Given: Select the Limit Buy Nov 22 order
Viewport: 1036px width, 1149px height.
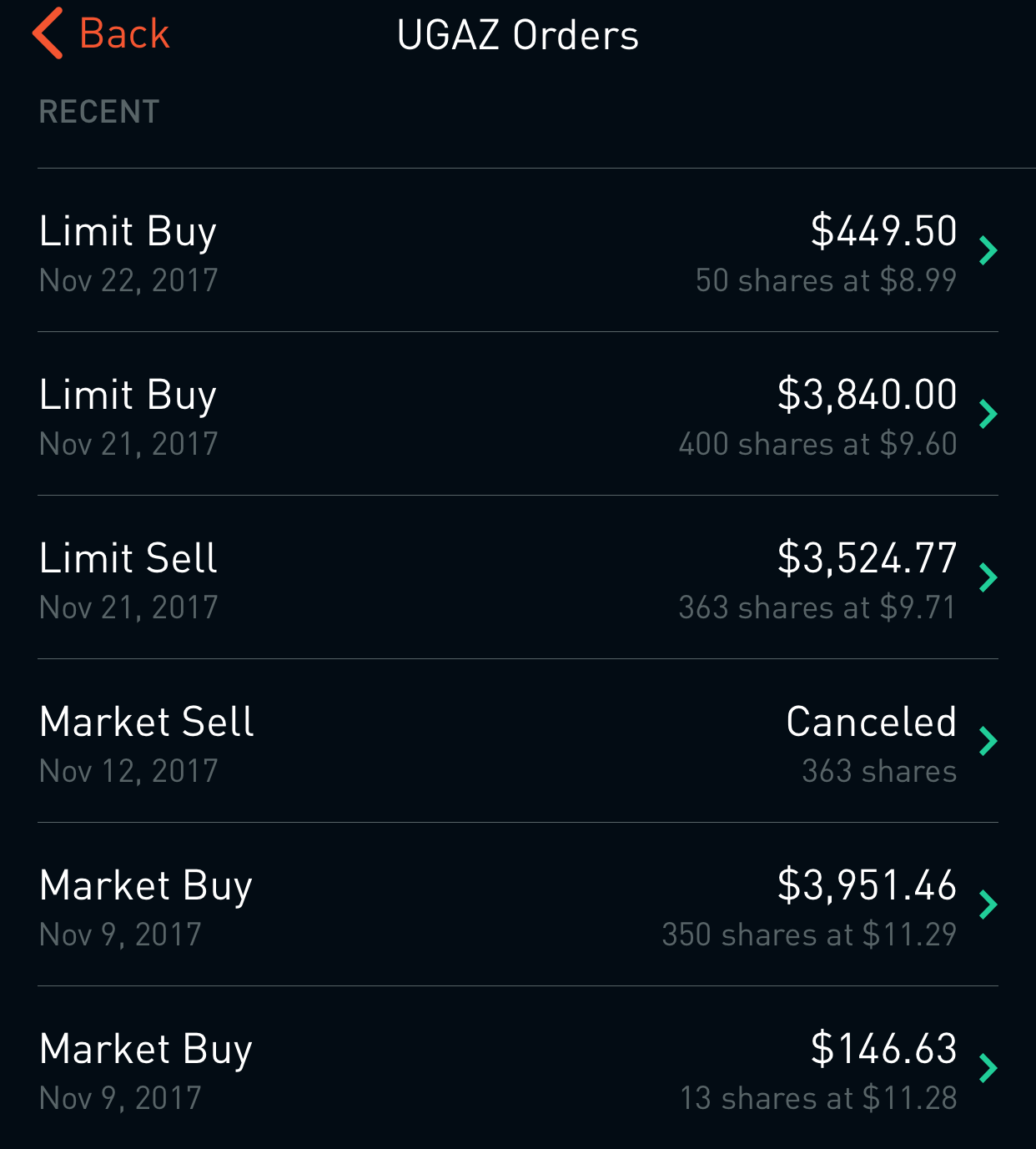Looking at the screenshot, I should coord(128,250).
